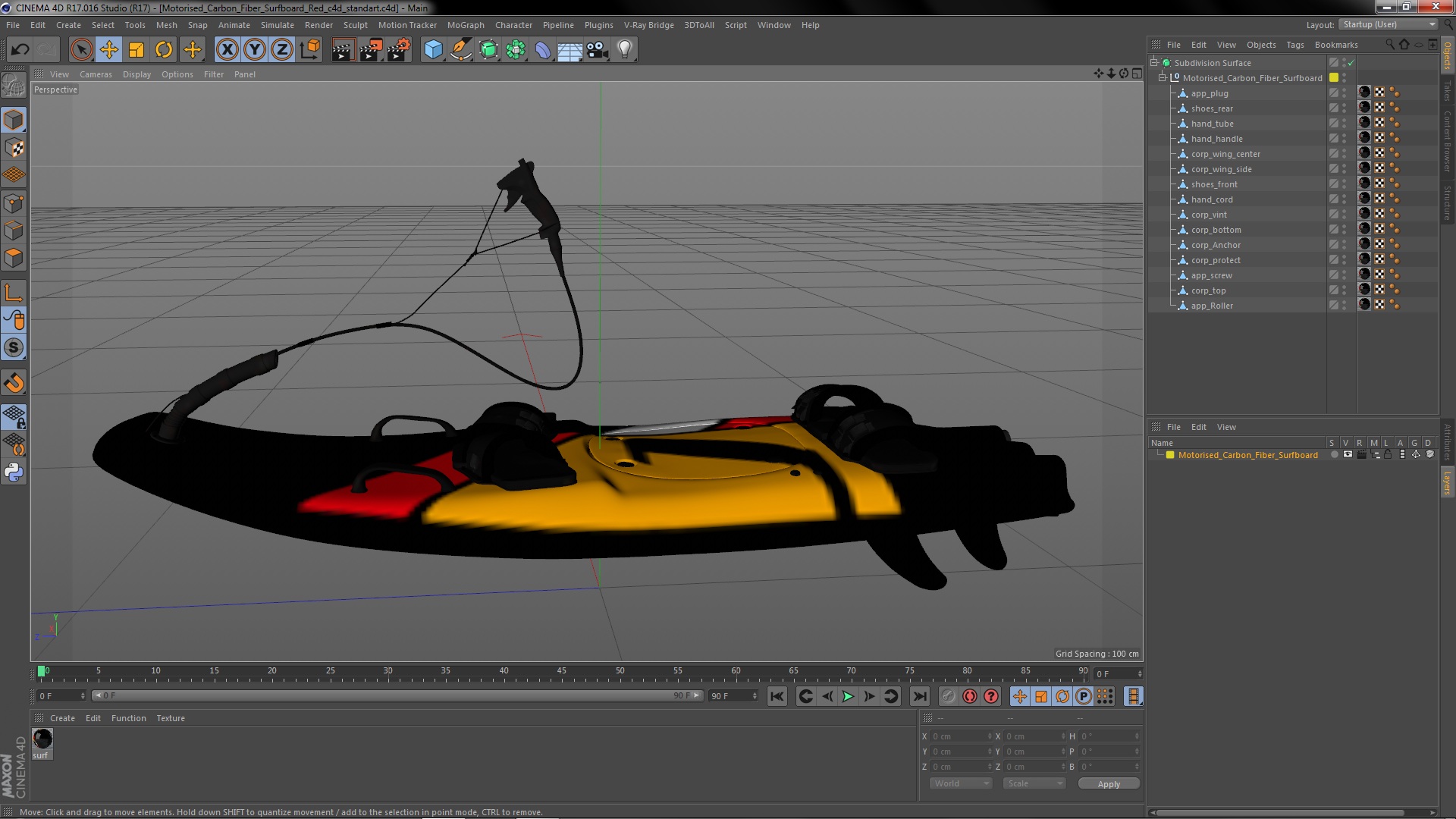Activate the Rotate tool
Screen dimensions: 1456x819
tap(164, 50)
